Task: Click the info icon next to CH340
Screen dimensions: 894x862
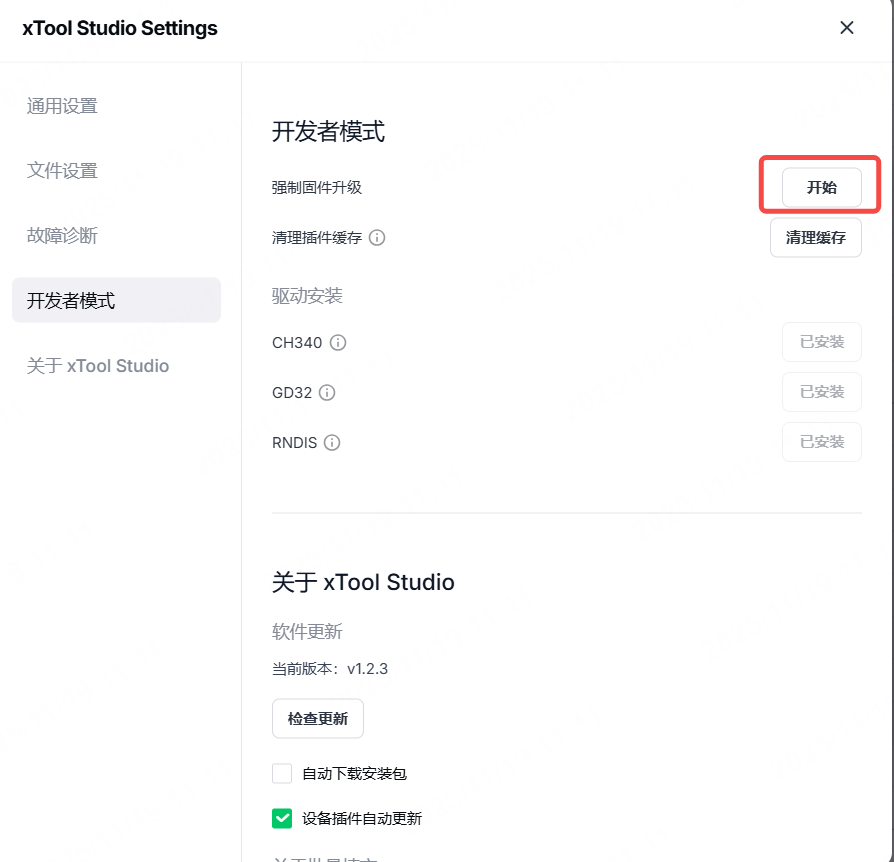Action: [338, 343]
